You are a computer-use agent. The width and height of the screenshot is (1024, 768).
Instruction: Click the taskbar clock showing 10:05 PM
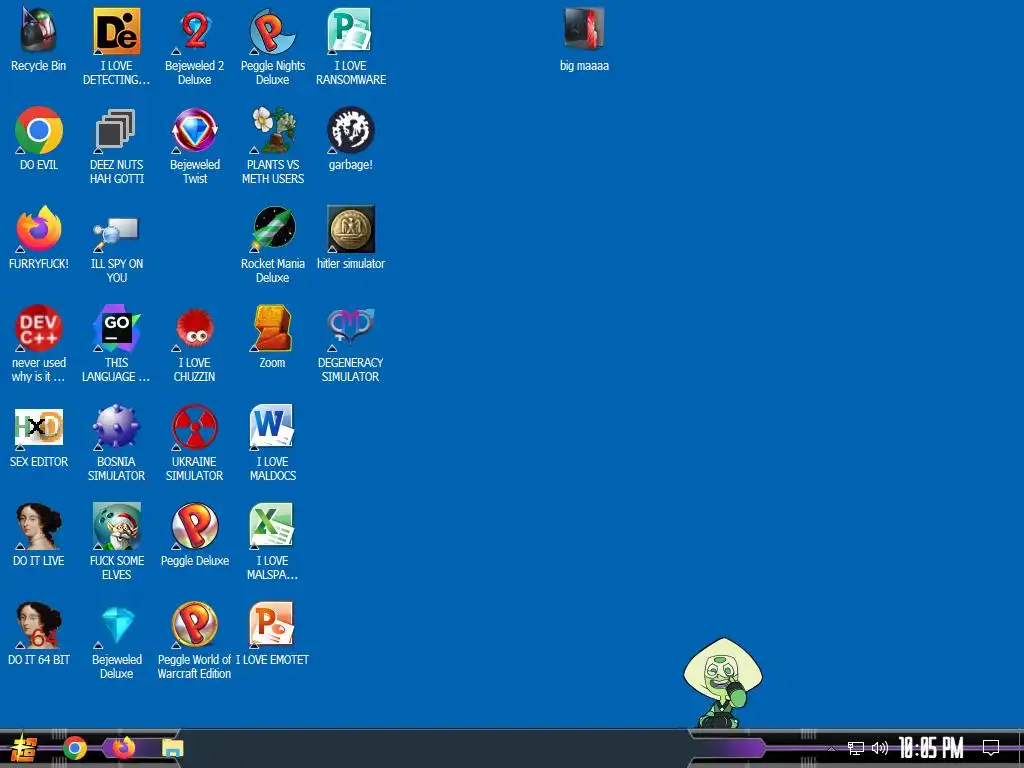931,748
